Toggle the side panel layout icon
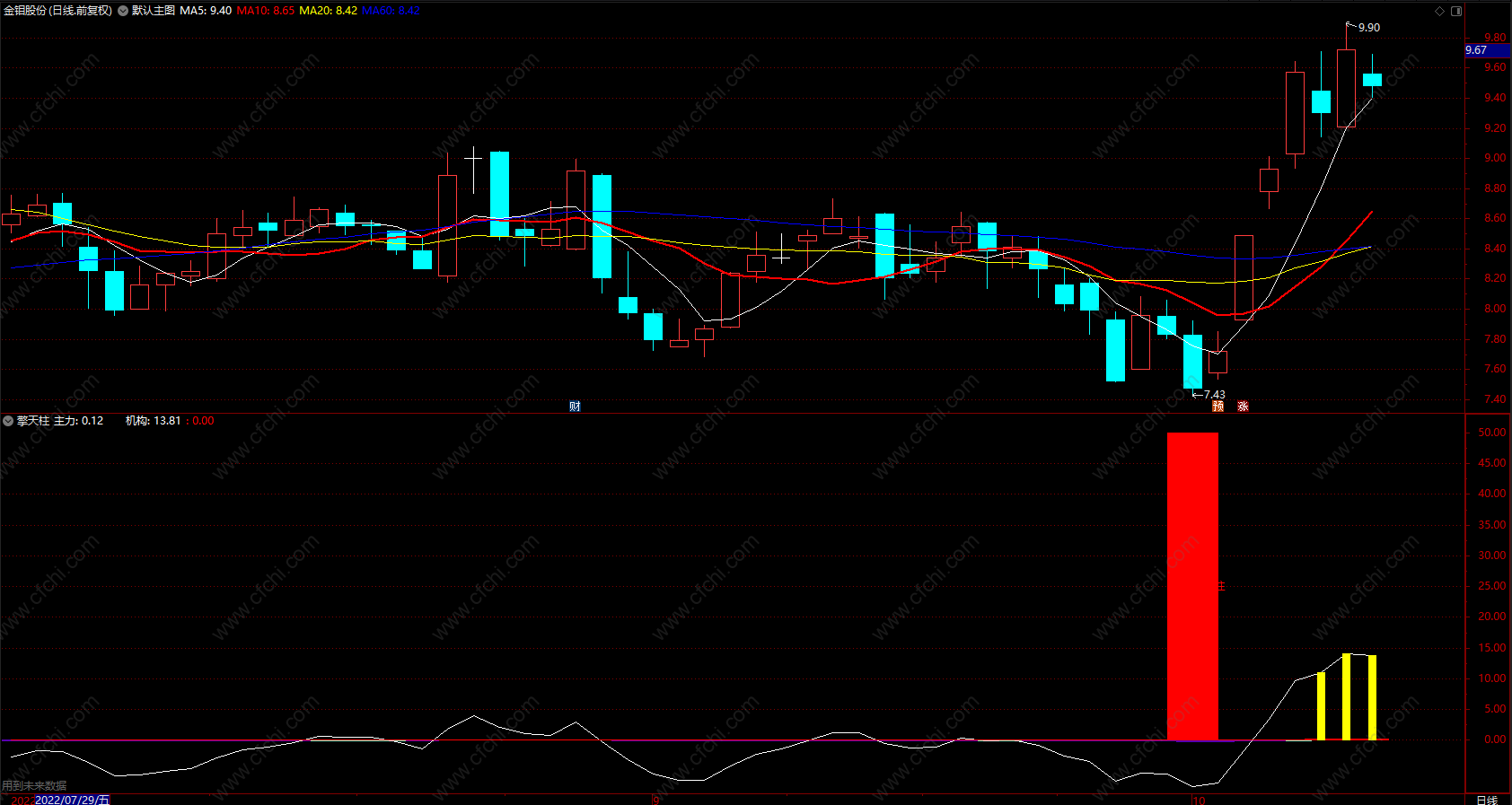This screenshot has width=1512, height=805. tap(1456, 11)
